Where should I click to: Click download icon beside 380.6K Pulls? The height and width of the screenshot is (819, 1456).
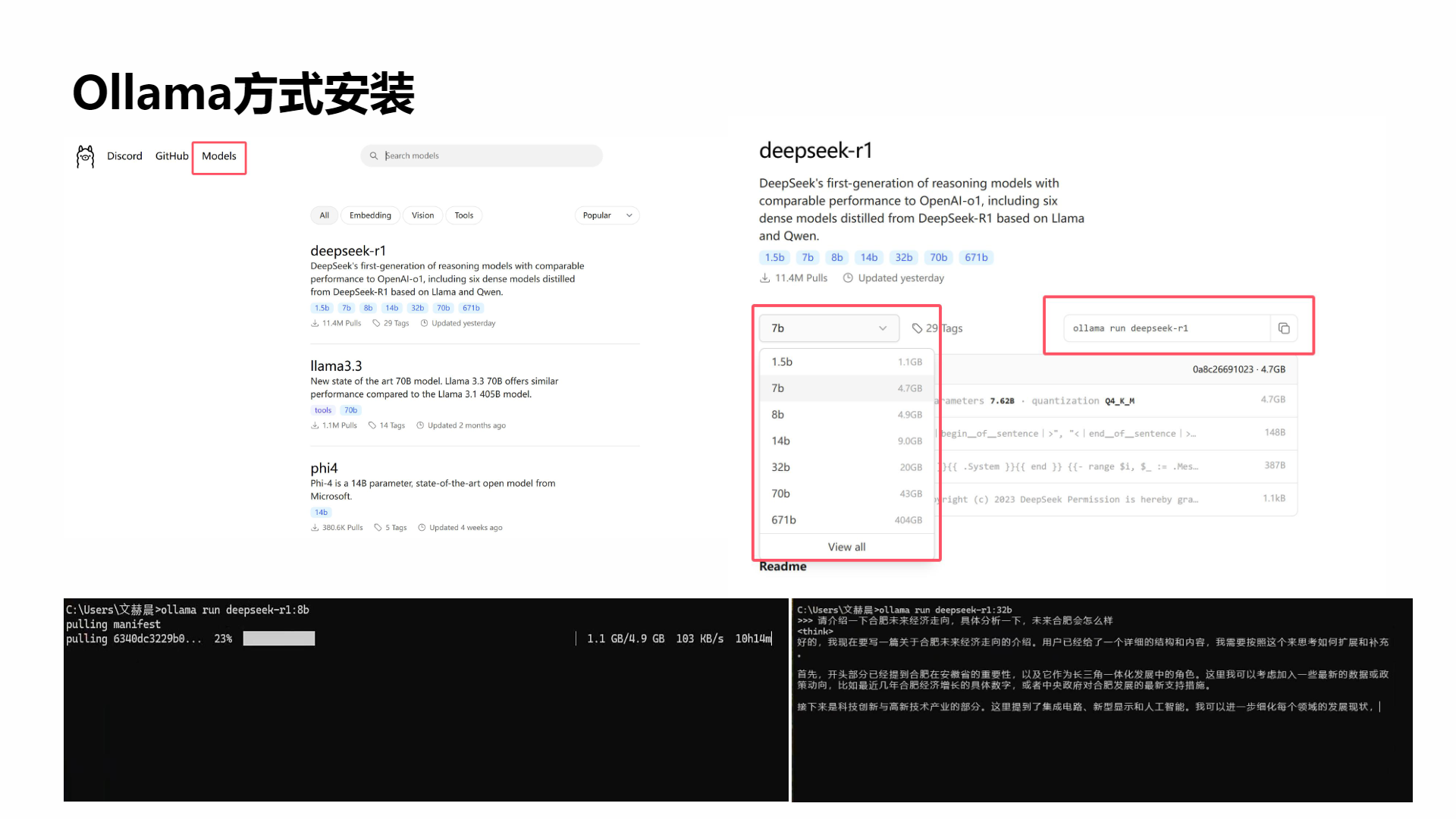pyautogui.click(x=315, y=528)
